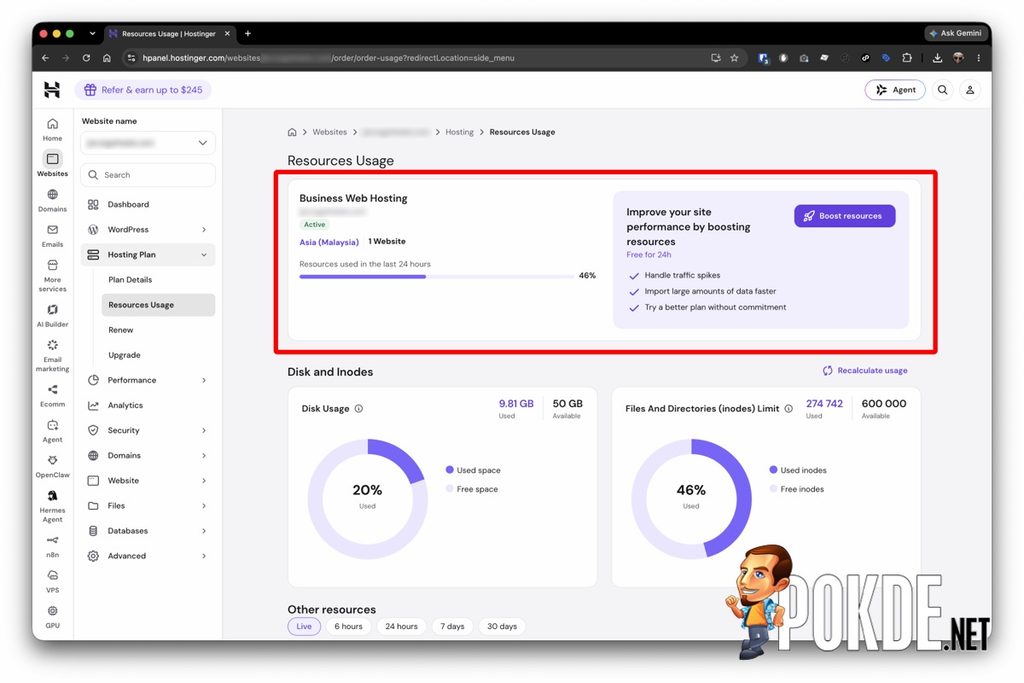Screen dimensions: 1024x683
Task: Click the resources used 46% progress bar
Action: click(436, 277)
